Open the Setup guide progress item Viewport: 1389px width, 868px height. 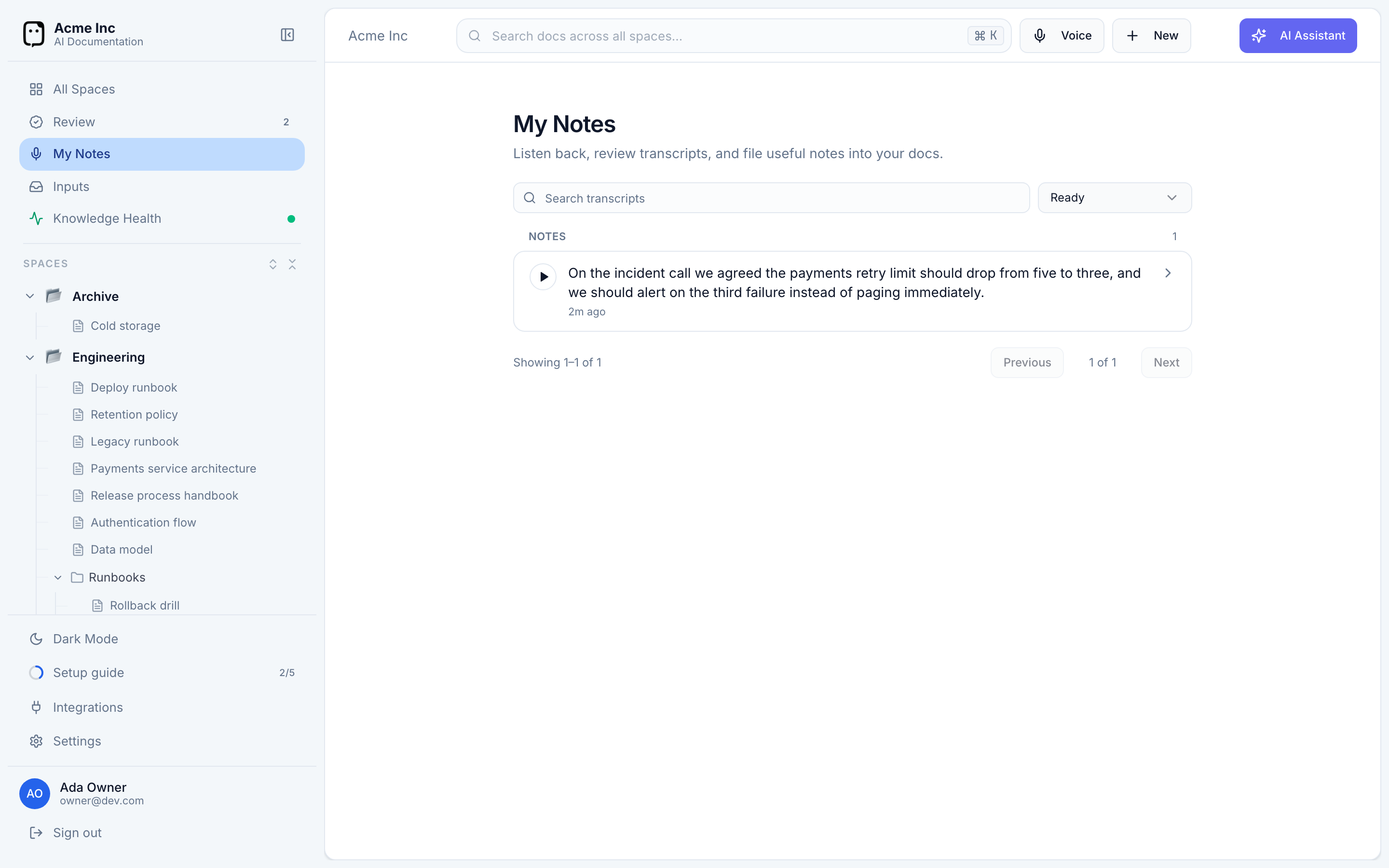tap(161, 673)
